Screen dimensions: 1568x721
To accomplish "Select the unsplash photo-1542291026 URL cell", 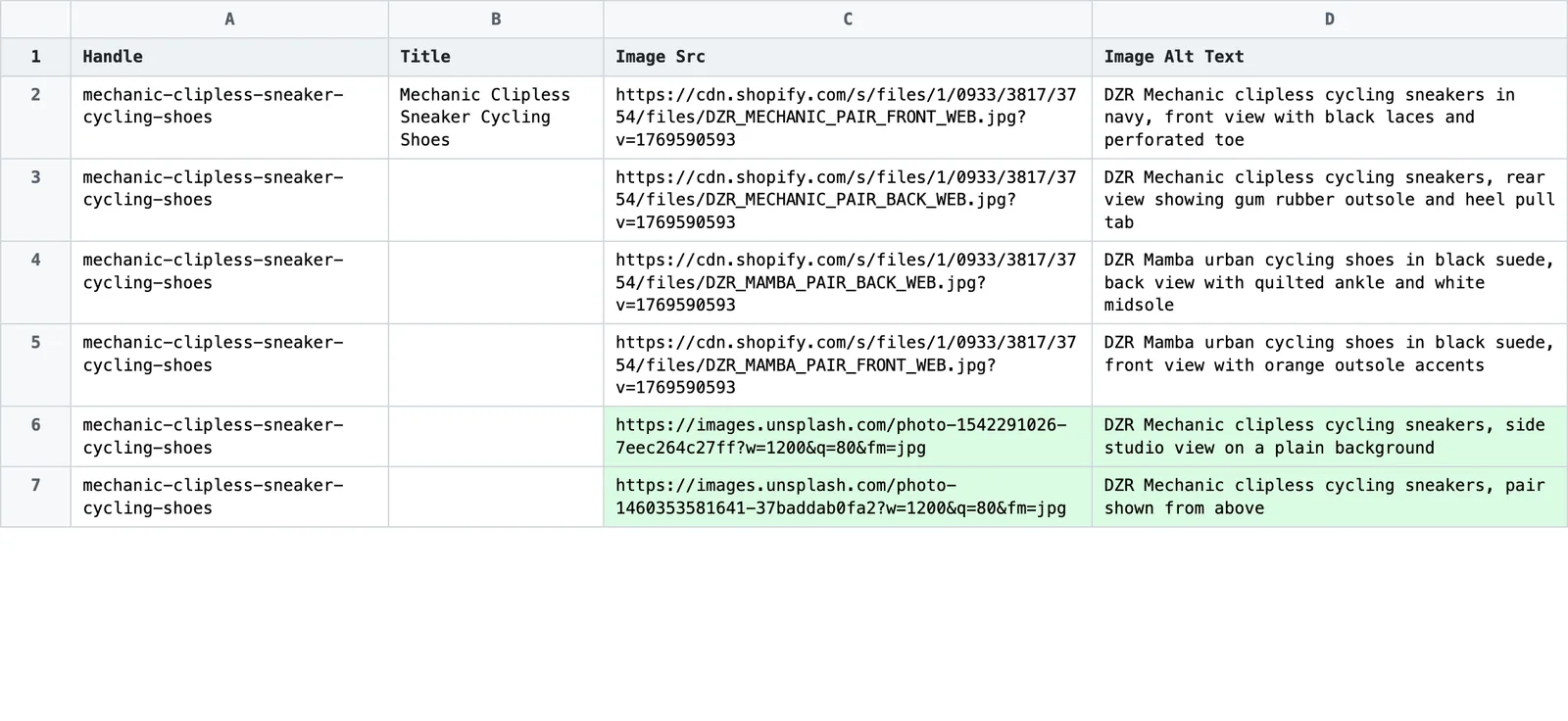I will [x=848, y=437].
